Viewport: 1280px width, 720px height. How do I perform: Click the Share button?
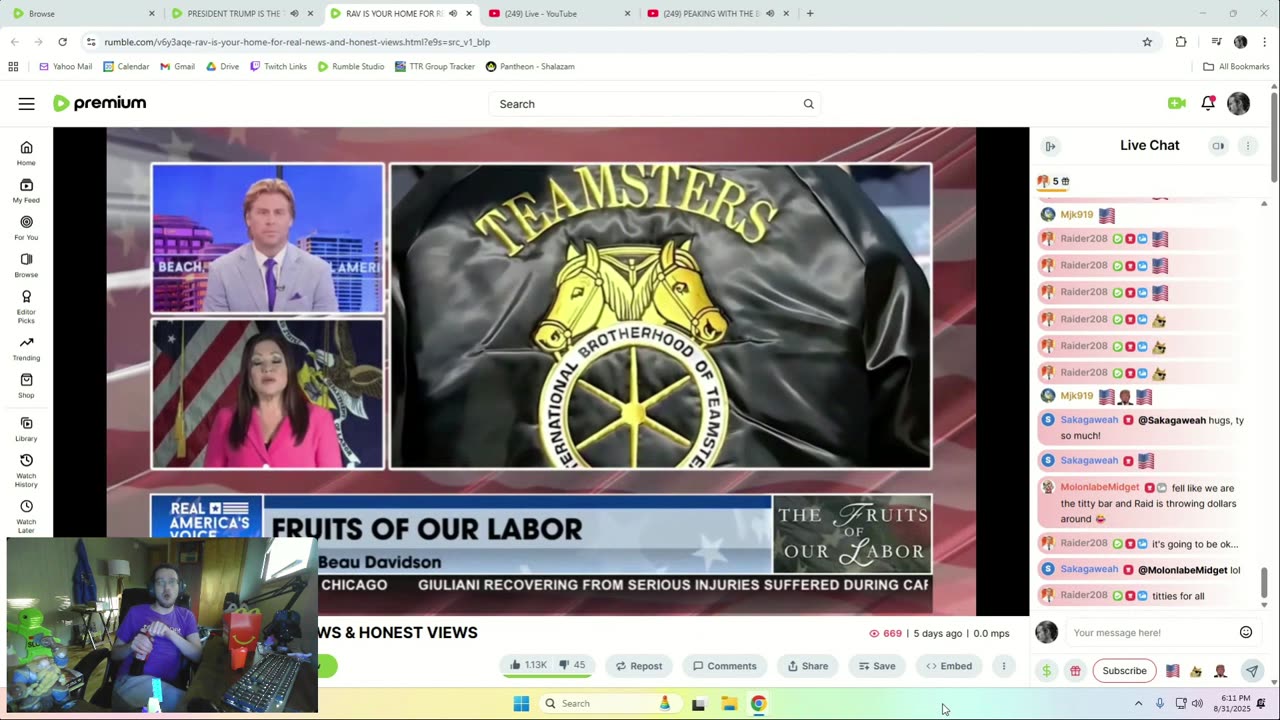click(x=807, y=666)
